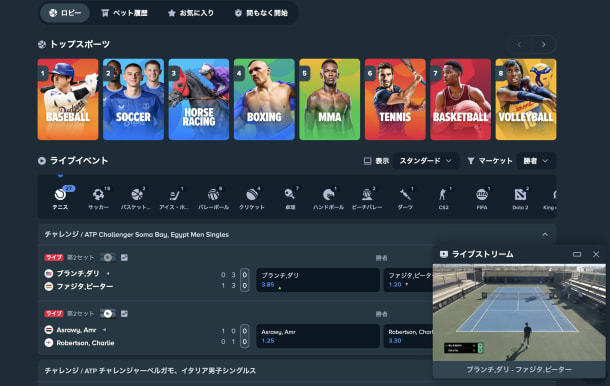Select the ダーツ live events icon

pyautogui.click(x=405, y=198)
